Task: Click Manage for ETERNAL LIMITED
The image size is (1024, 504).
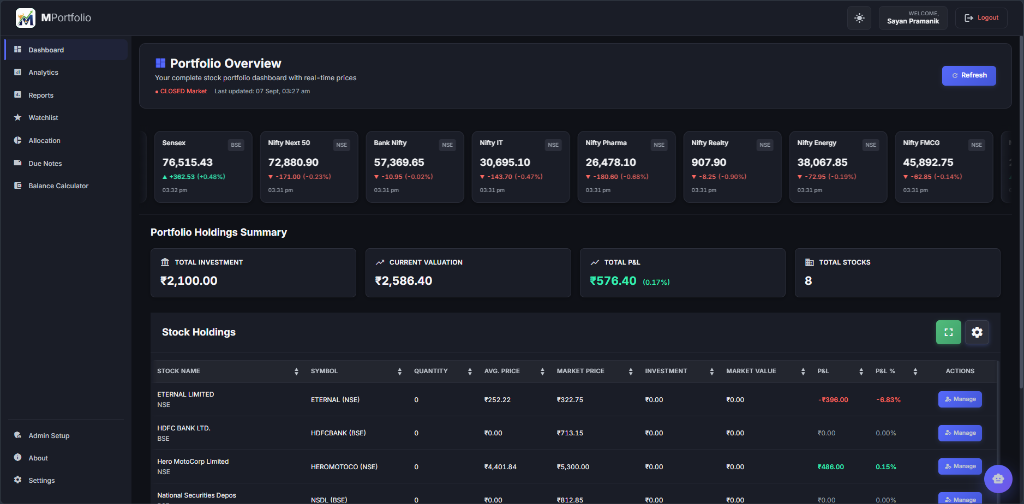Action: (x=960, y=400)
